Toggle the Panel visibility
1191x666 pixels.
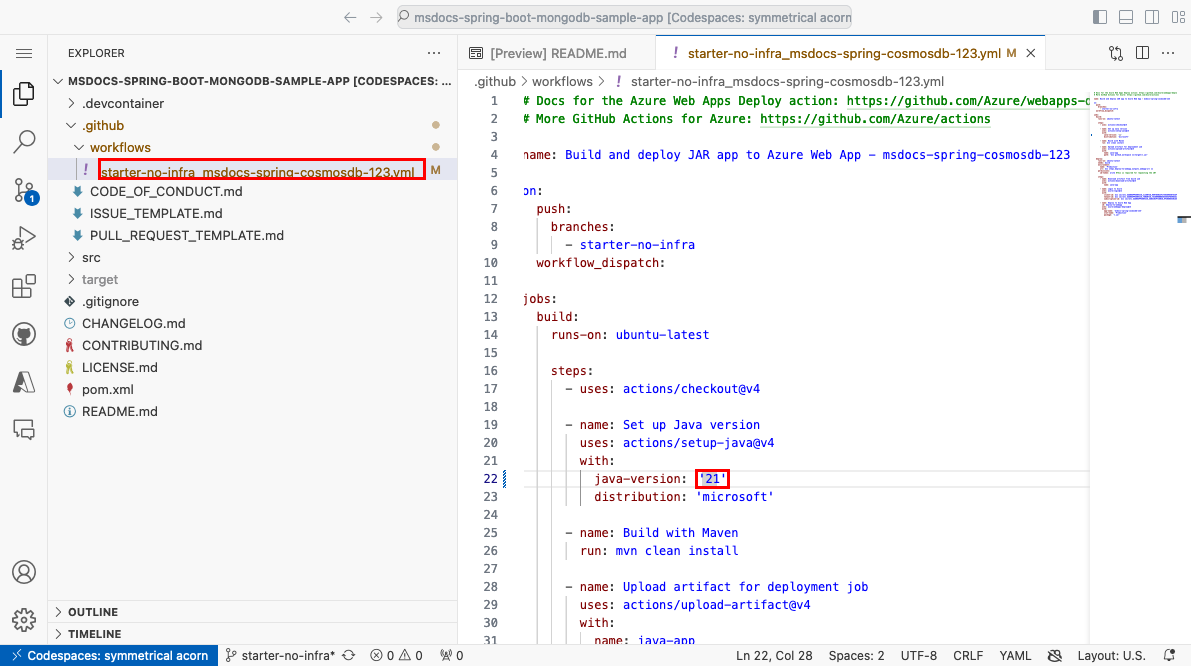[x=1127, y=16]
